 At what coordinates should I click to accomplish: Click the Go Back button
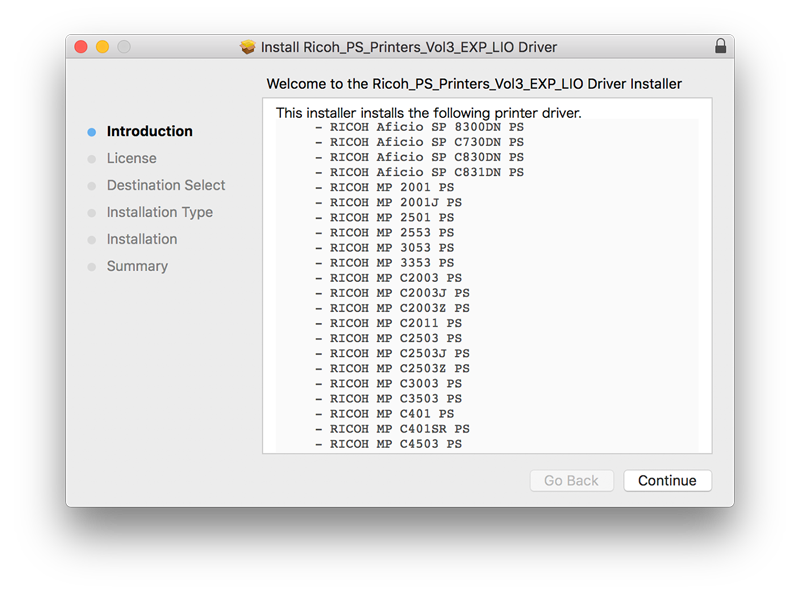point(571,481)
